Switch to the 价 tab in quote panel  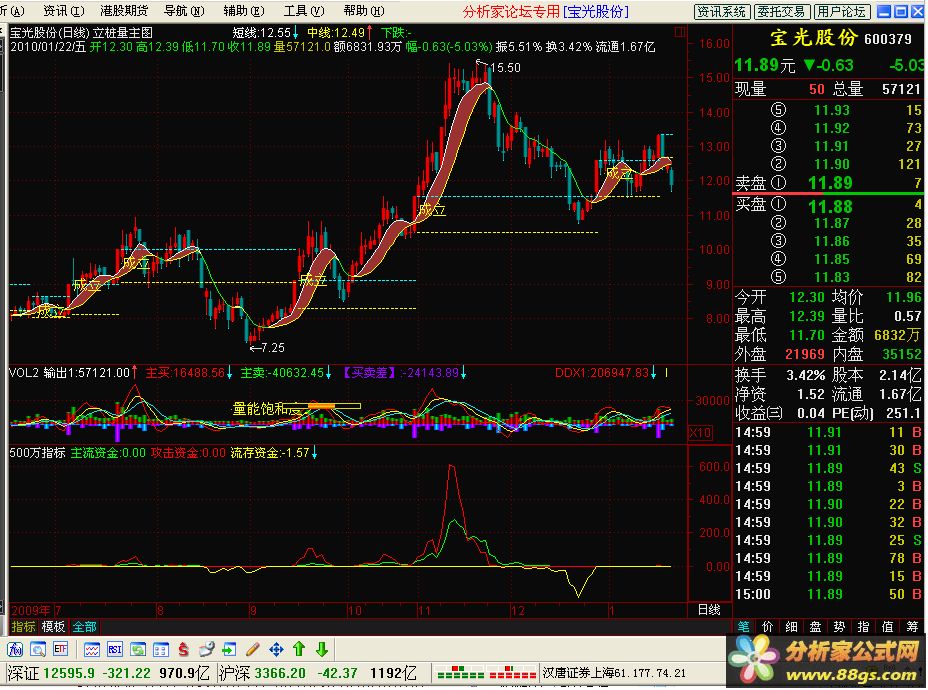pyautogui.click(x=768, y=627)
